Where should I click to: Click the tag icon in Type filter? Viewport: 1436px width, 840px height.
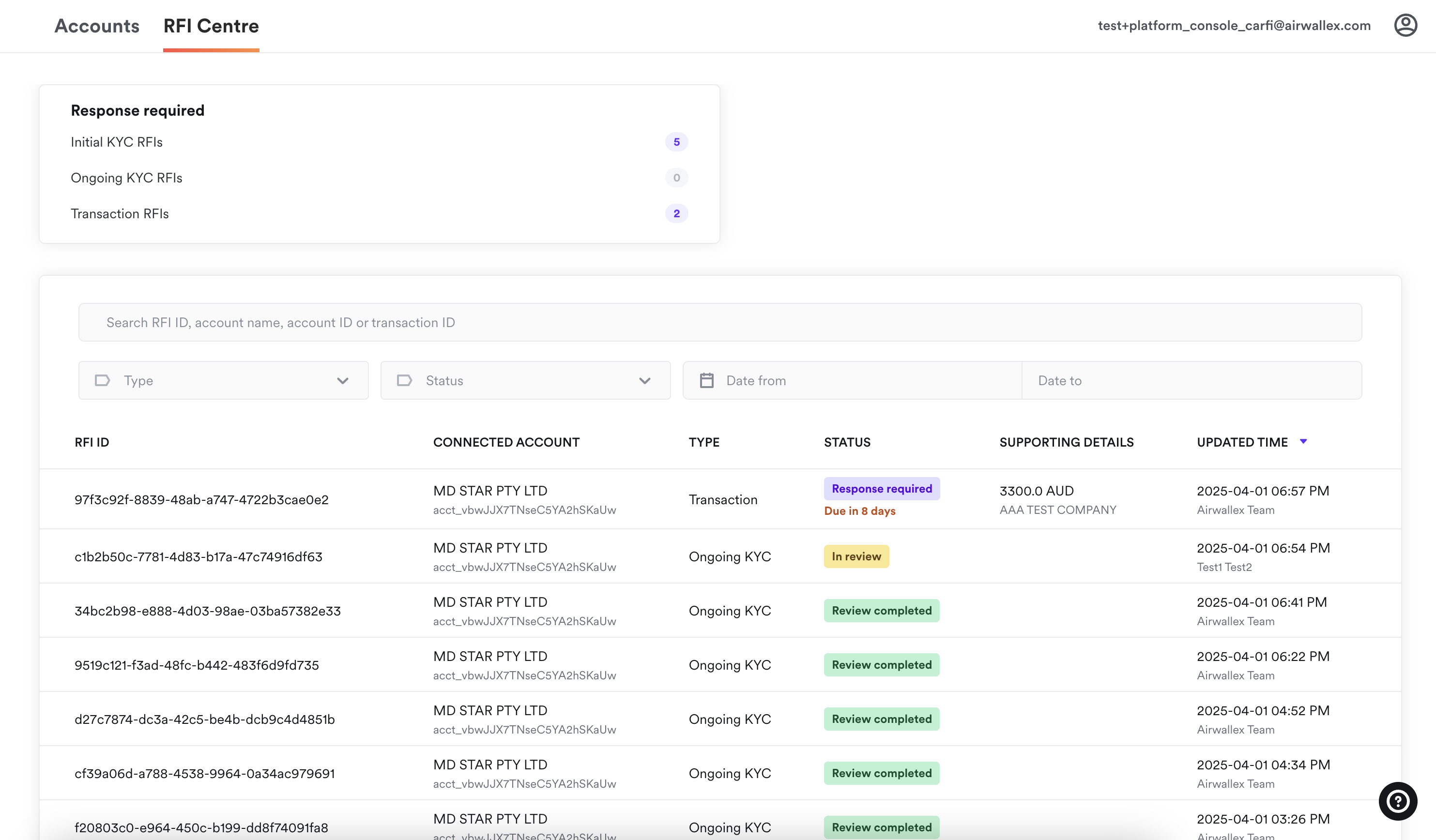103,380
